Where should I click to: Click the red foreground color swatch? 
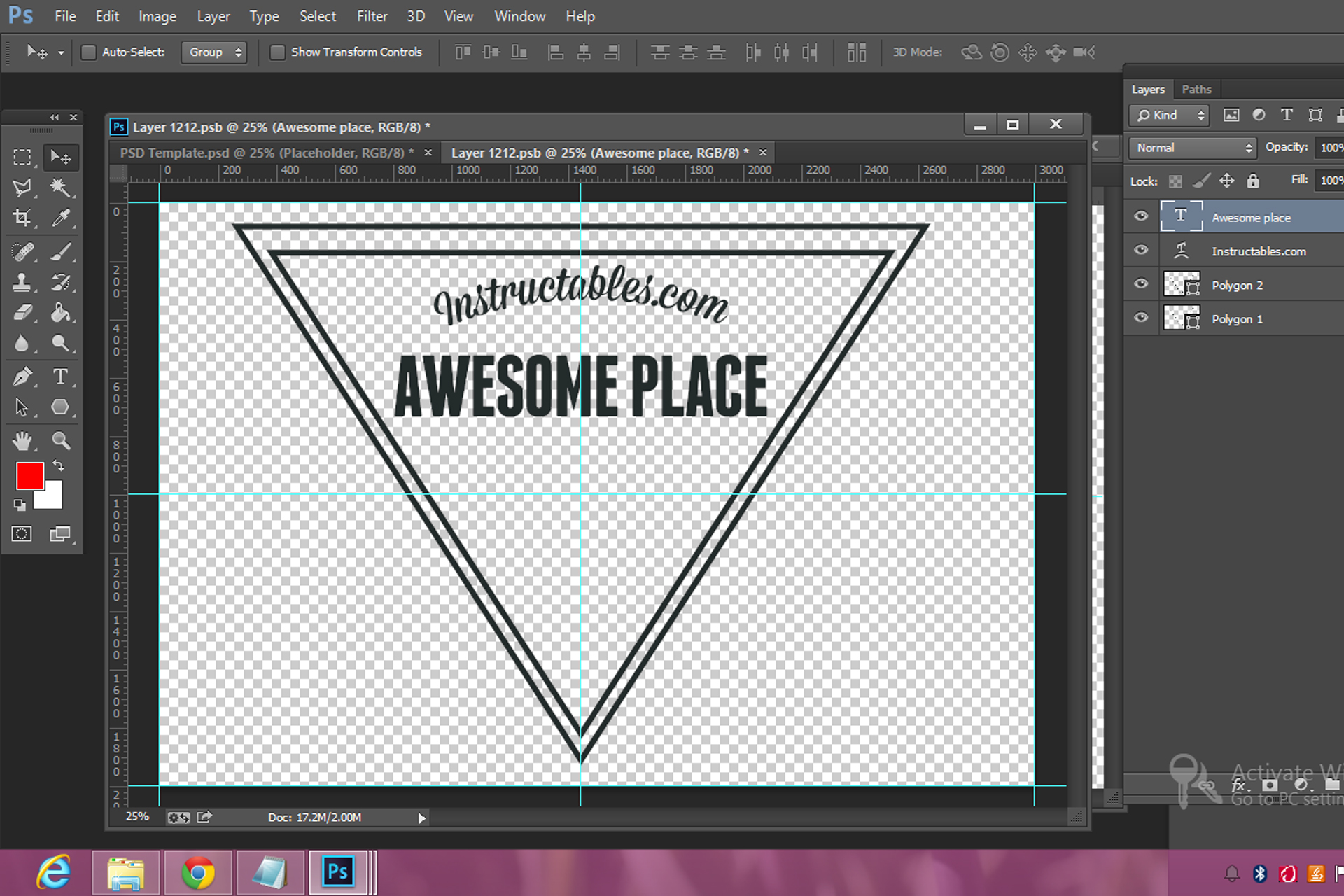tap(30, 476)
